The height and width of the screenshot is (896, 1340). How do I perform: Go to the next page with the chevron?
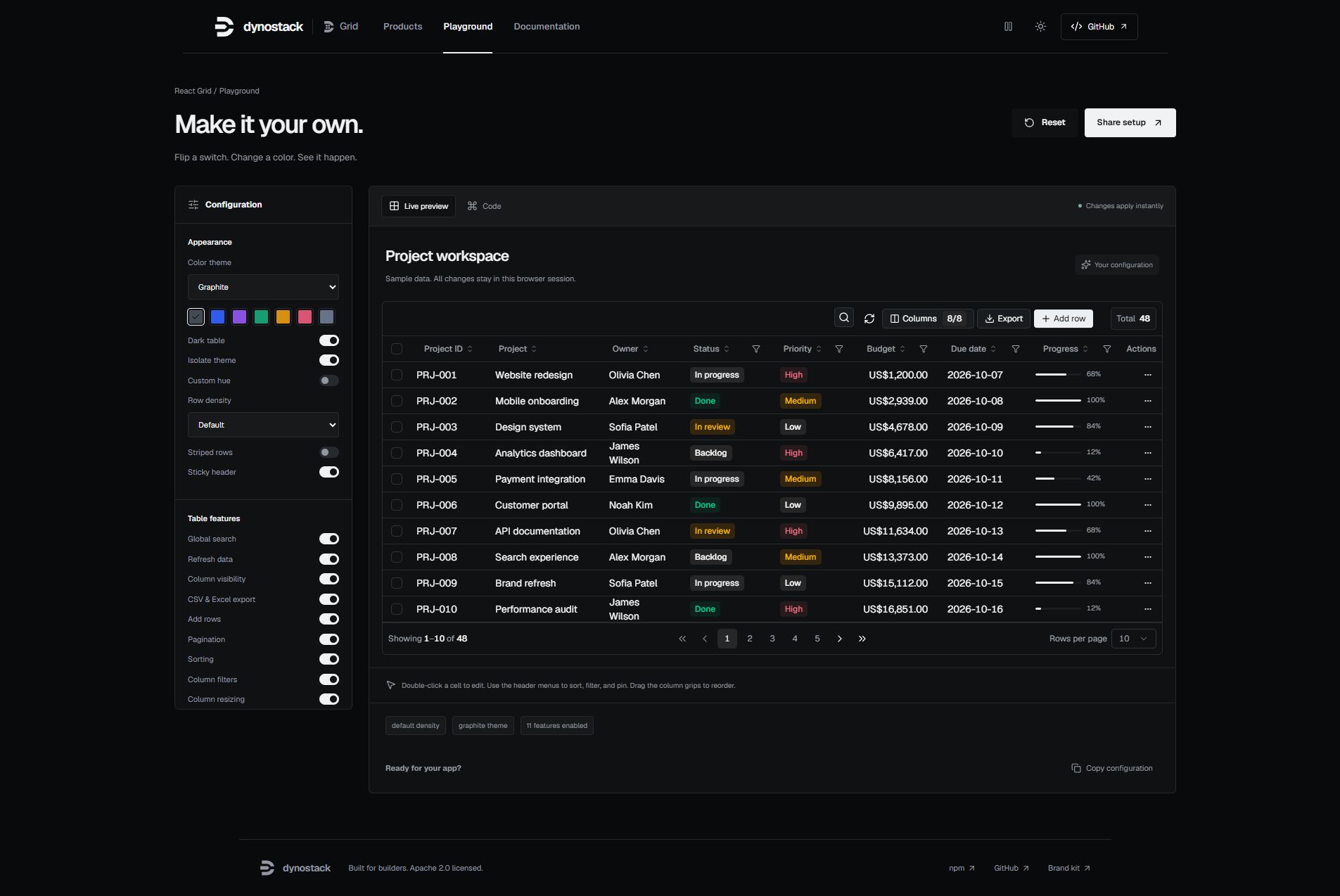(840, 639)
